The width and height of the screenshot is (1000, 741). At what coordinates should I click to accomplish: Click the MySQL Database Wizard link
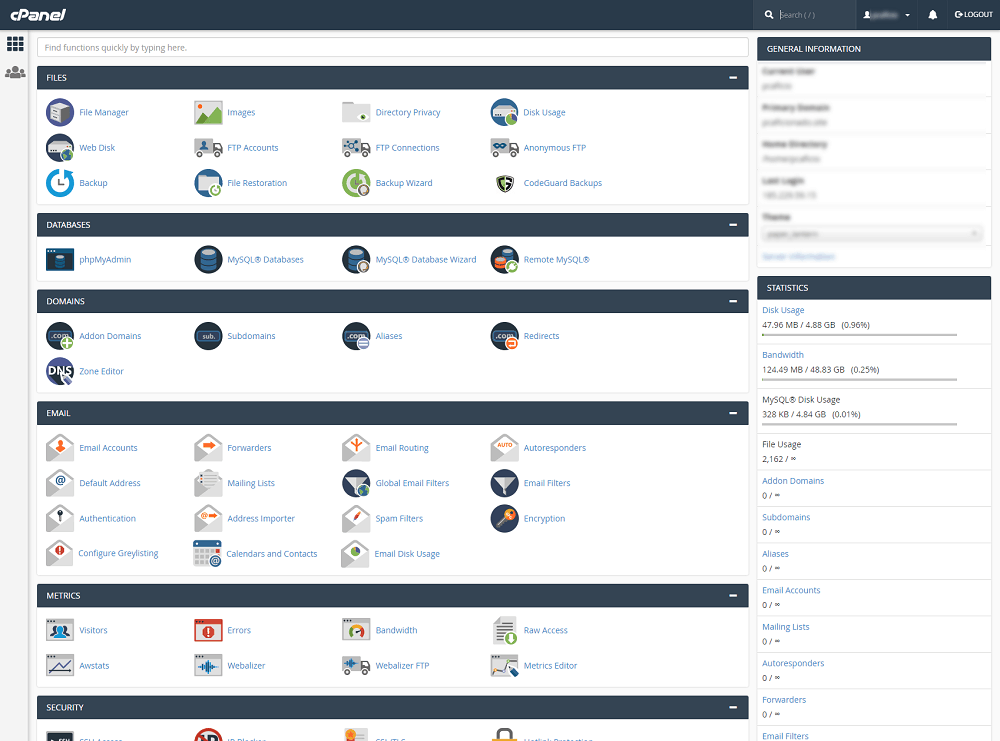pyautogui.click(x=426, y=260)
